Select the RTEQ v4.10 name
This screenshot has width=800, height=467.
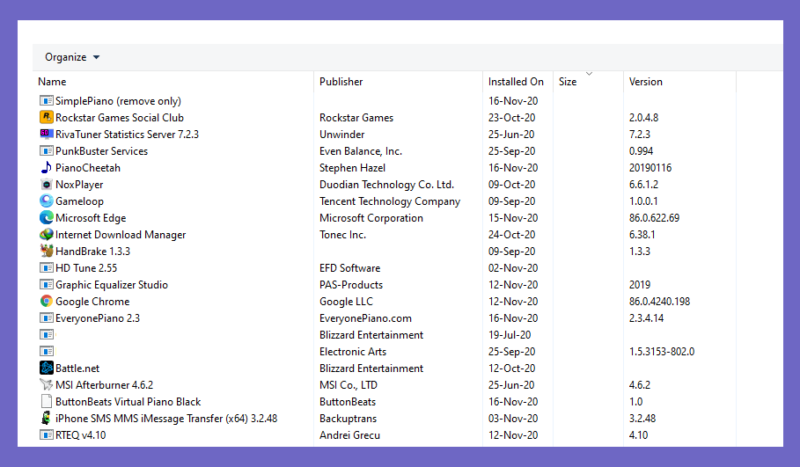pyautogui.click(x=81, y=435)
